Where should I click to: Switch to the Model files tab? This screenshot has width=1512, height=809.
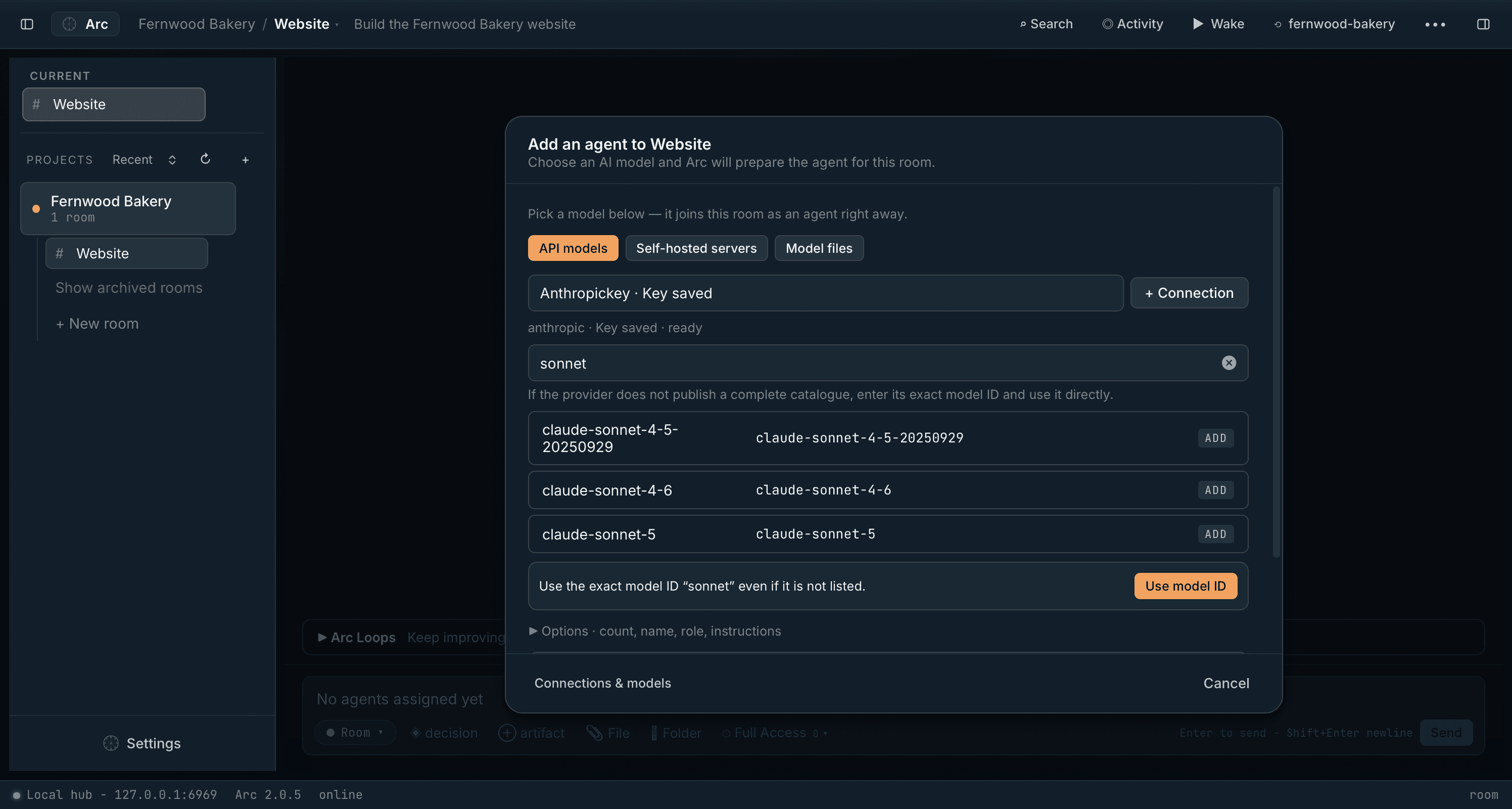click(x=819, y=248)
